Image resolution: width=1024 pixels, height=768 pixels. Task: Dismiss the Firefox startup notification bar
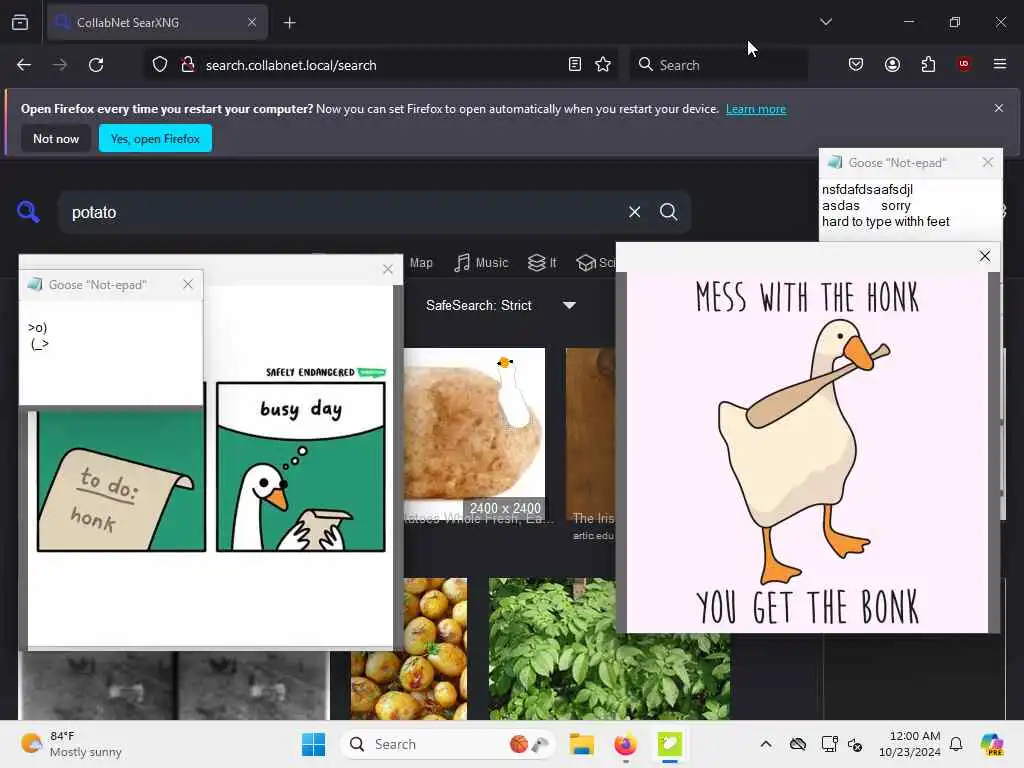pyautogui.click(x=999, y=108)
